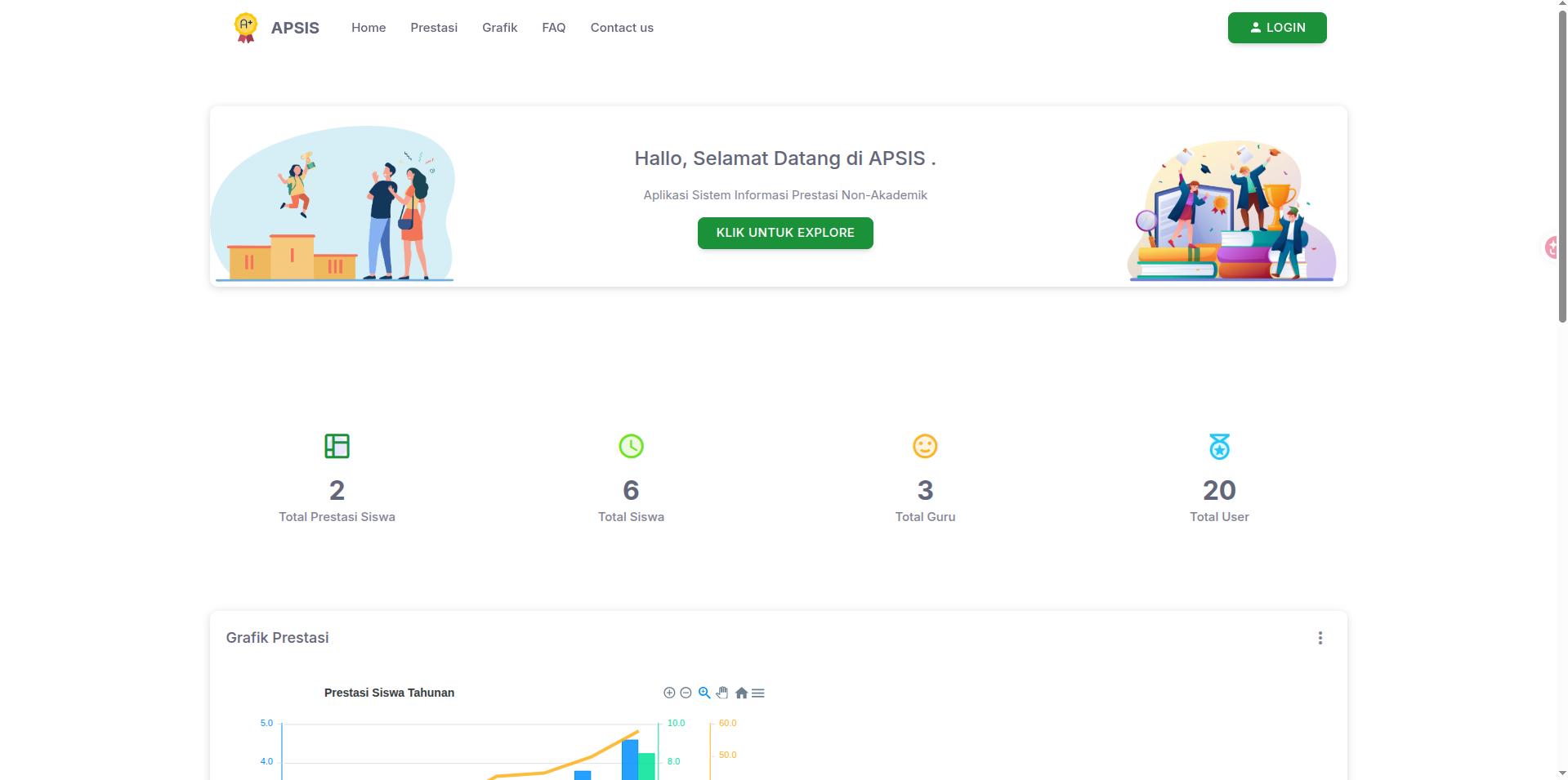The width and height of the screenshot is (1568, 780).
Task: Click the "Prestasi Siswa Tahunan" chart title
Action: click(389, 693)
